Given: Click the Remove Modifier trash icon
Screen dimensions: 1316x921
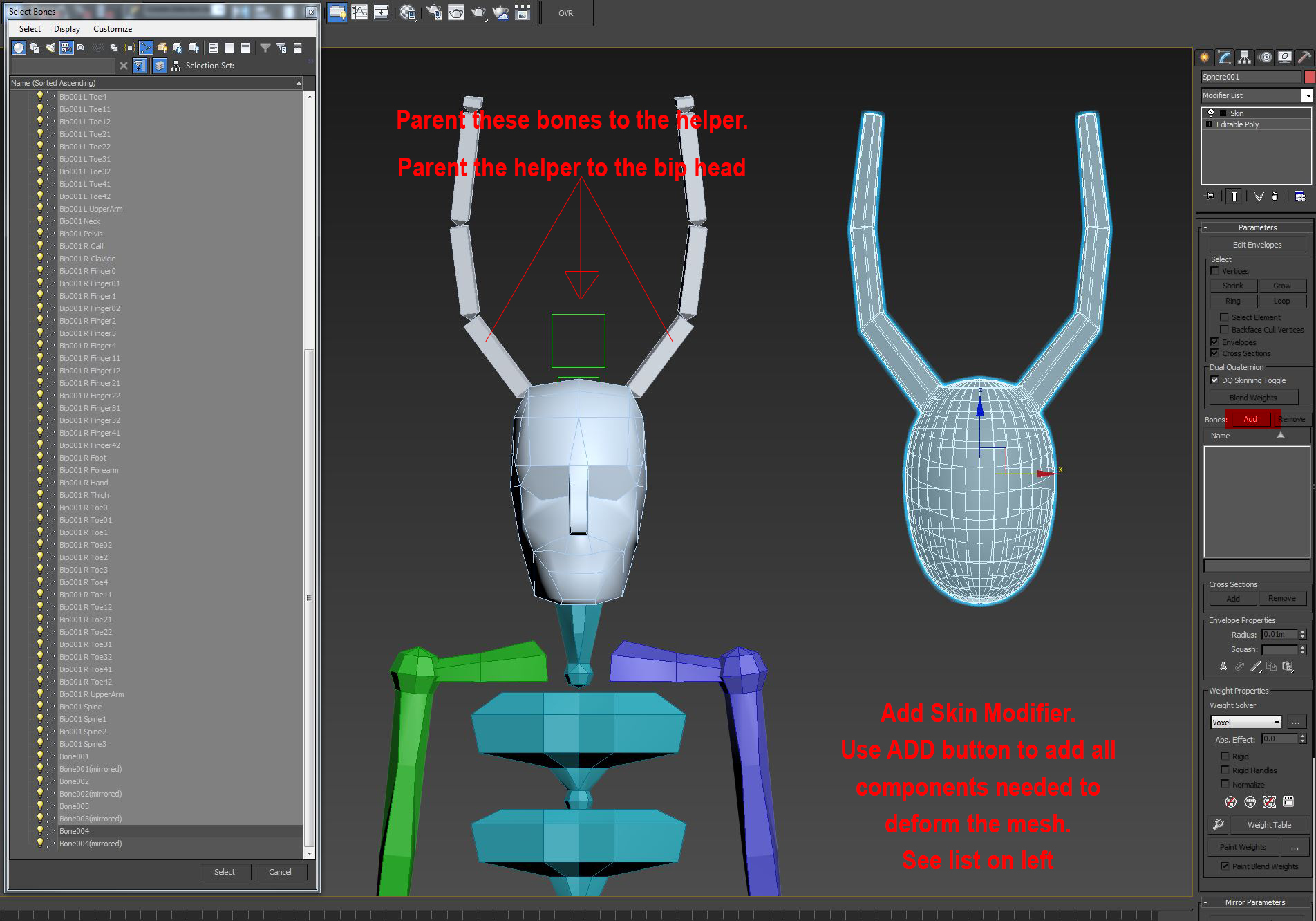Looking at the screenshot, I should [x=1275, y=196].
